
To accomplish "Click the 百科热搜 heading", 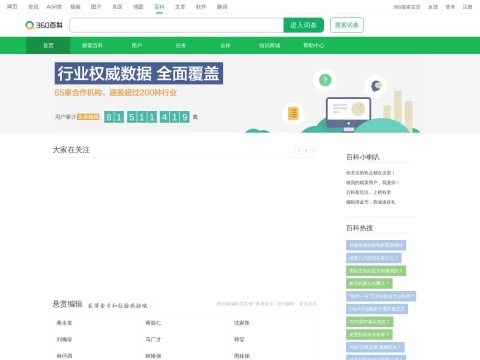I will (359, 228).
